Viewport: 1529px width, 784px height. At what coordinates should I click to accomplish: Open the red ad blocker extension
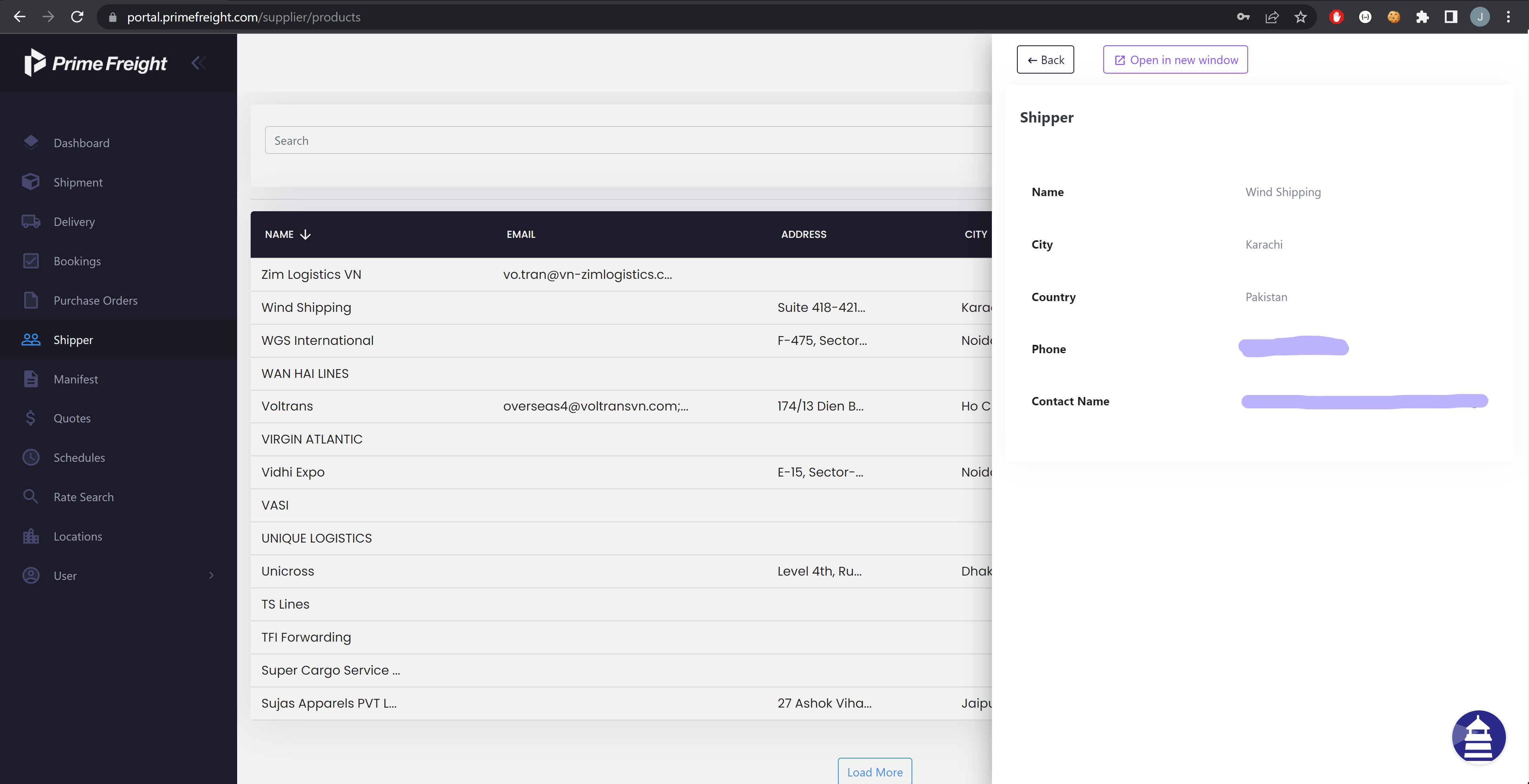tap(1336, 17)
